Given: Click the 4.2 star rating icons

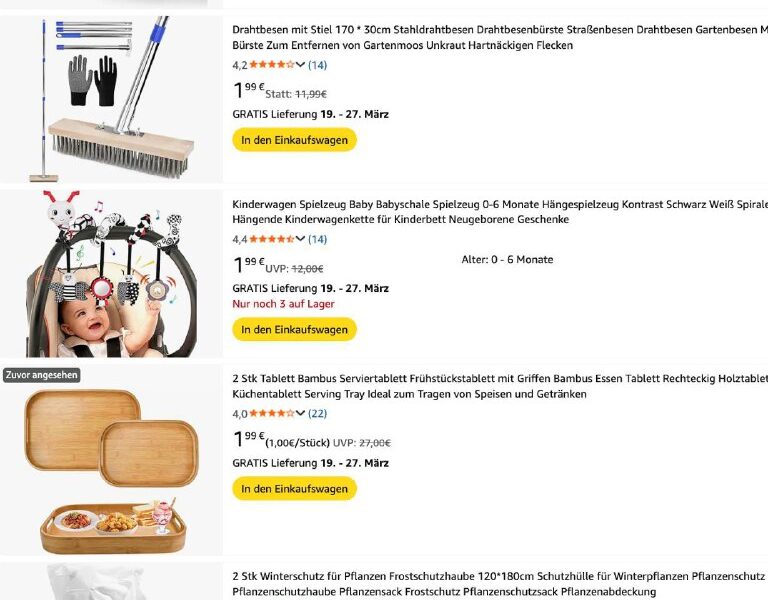Looking at the screenshot, I should 271,65.
